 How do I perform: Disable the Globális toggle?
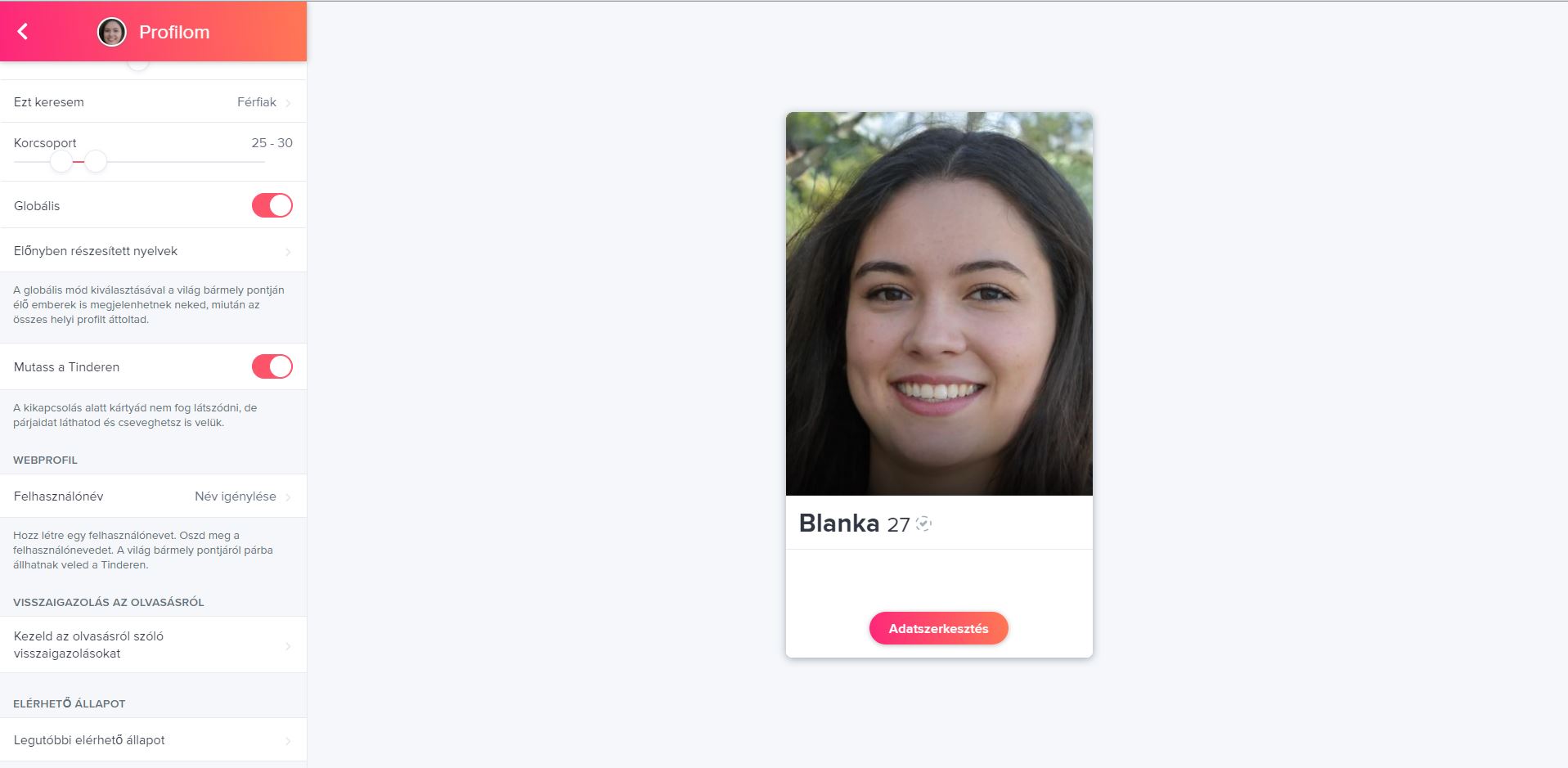coord(272,205)
